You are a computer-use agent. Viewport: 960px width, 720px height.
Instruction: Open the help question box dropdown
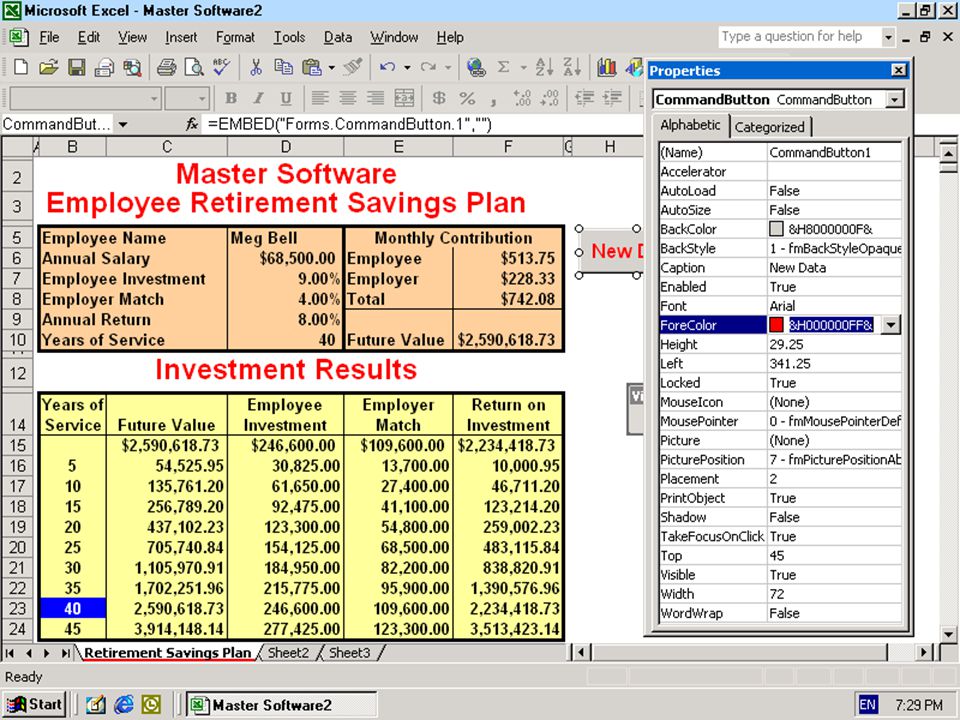pyautogui.click(x=888, y=37)
